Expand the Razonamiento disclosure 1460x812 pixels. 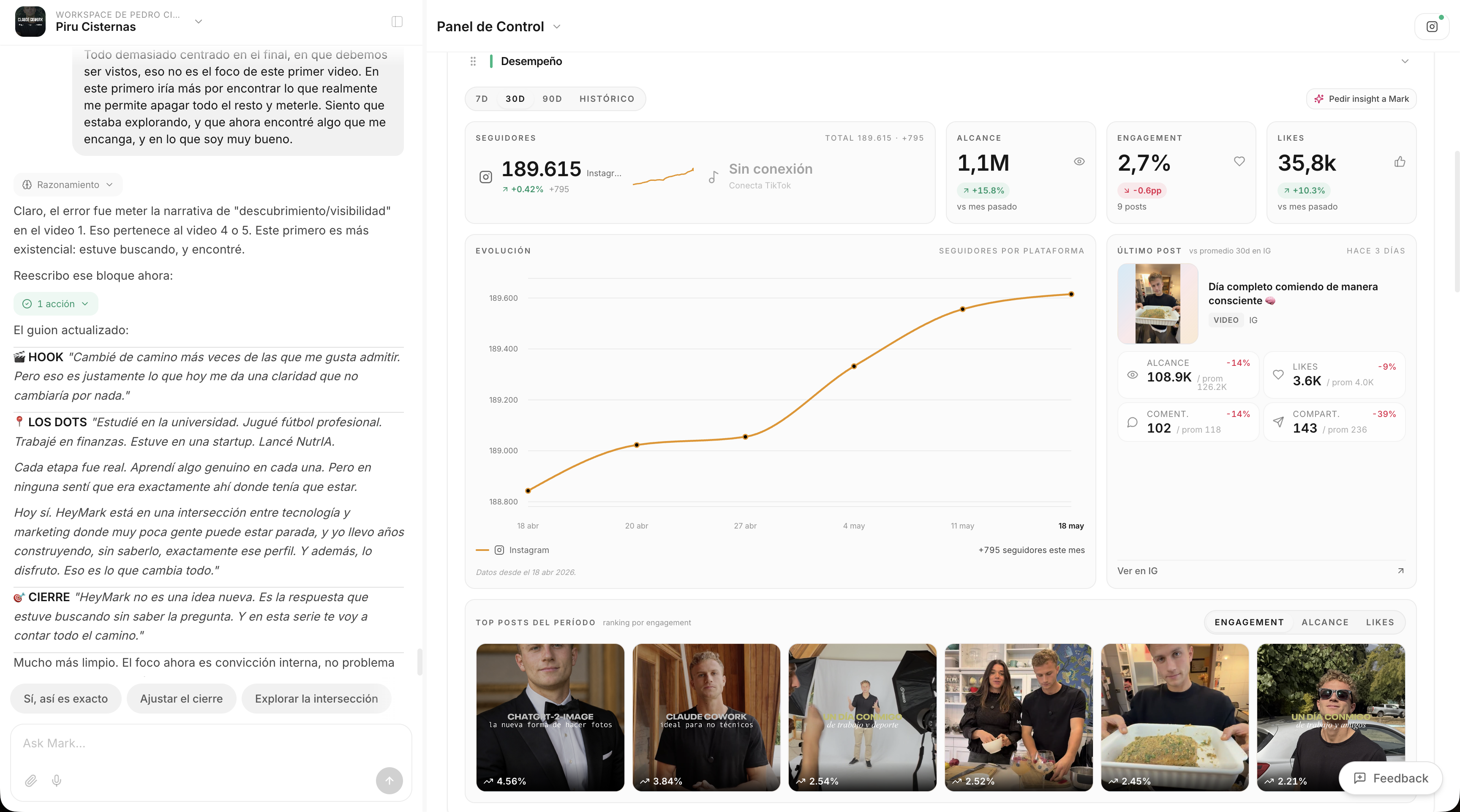pyautogui.click(x=68, y=185)
